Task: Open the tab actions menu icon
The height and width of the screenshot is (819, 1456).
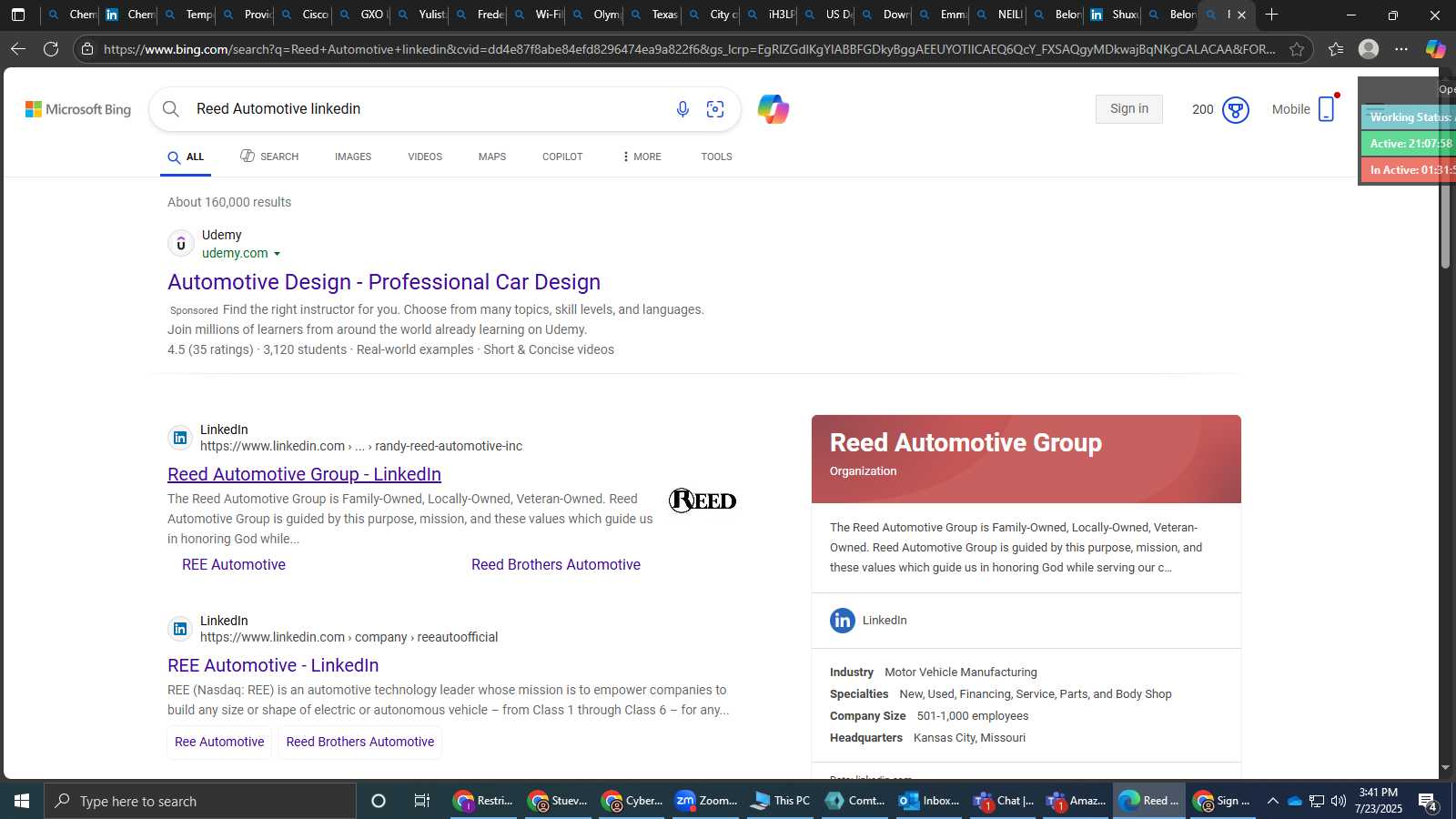Action: [x=18, y=15]
